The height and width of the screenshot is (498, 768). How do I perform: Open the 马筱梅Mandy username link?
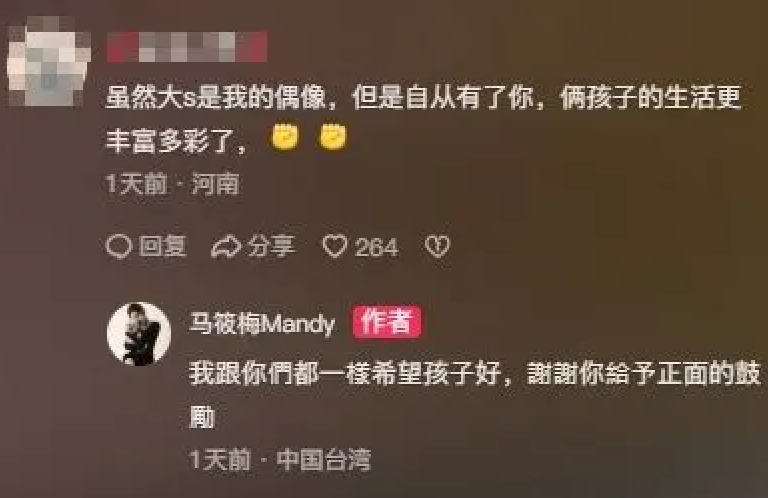[x=262, y=324]
